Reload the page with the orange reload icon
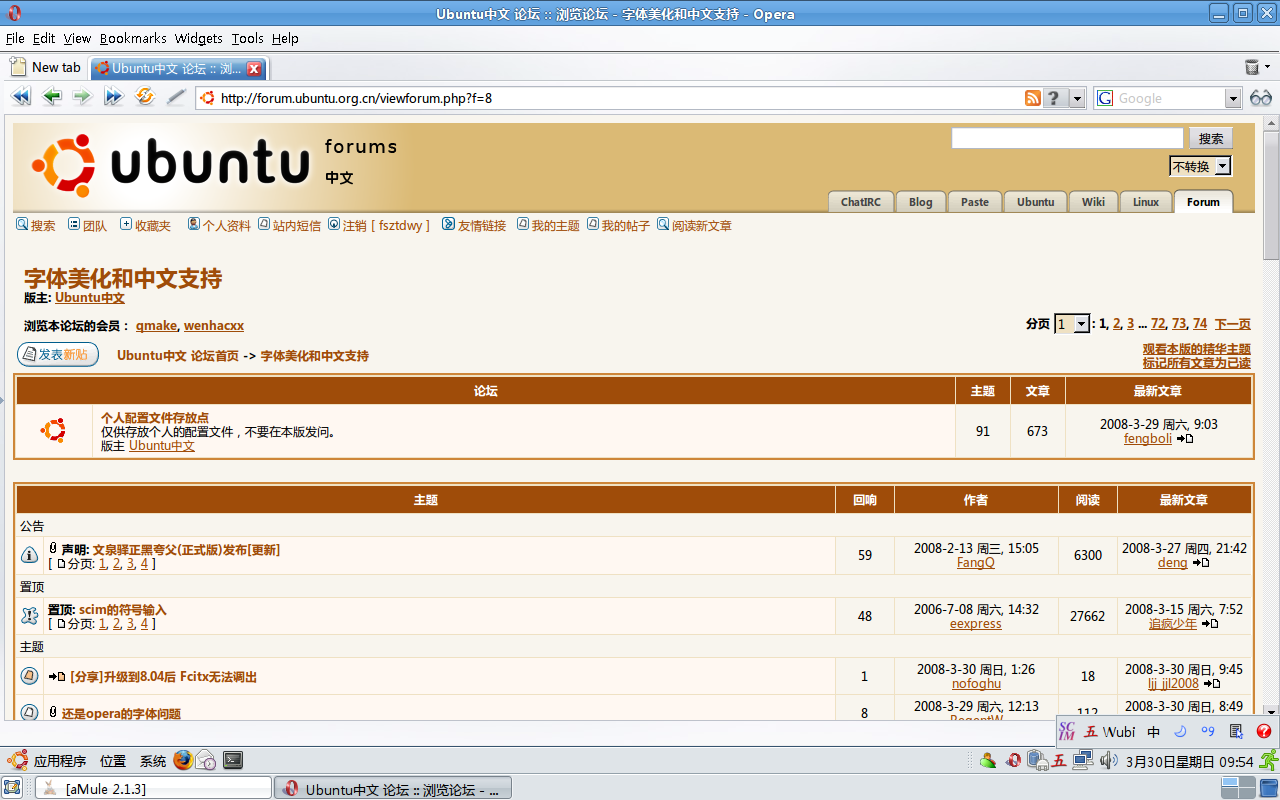Viewport: 1280px width, 800px height. click(x=145, y=97)
